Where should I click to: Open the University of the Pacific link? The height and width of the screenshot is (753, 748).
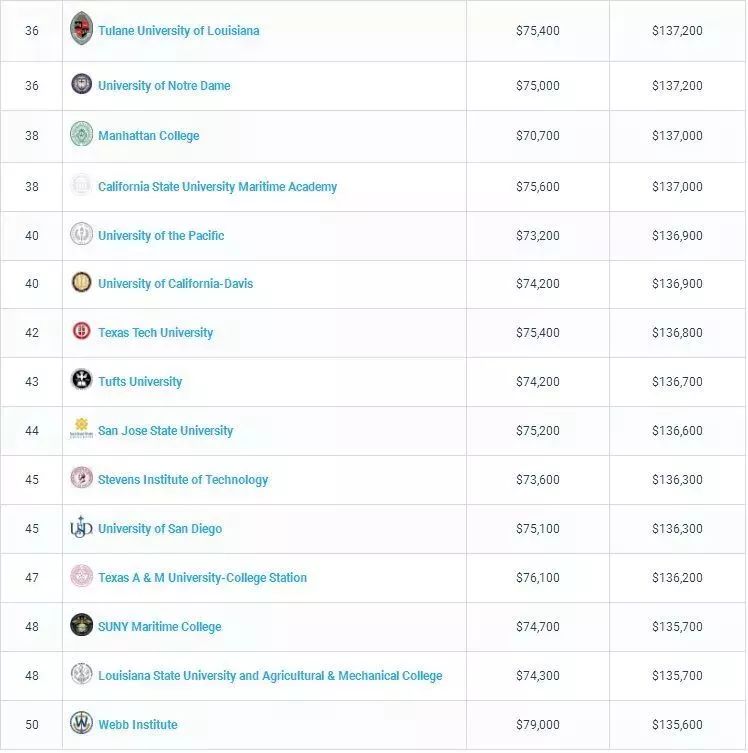tap(161, 236)
